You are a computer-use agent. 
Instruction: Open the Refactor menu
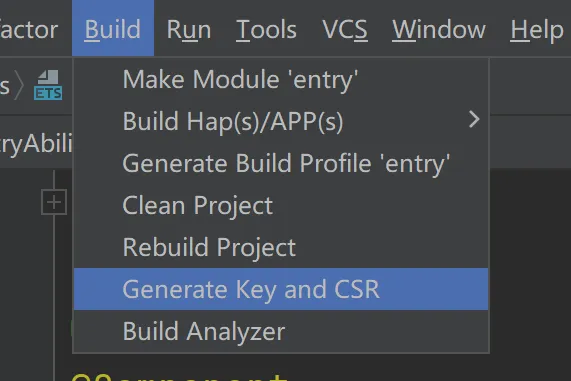(29, 29)
